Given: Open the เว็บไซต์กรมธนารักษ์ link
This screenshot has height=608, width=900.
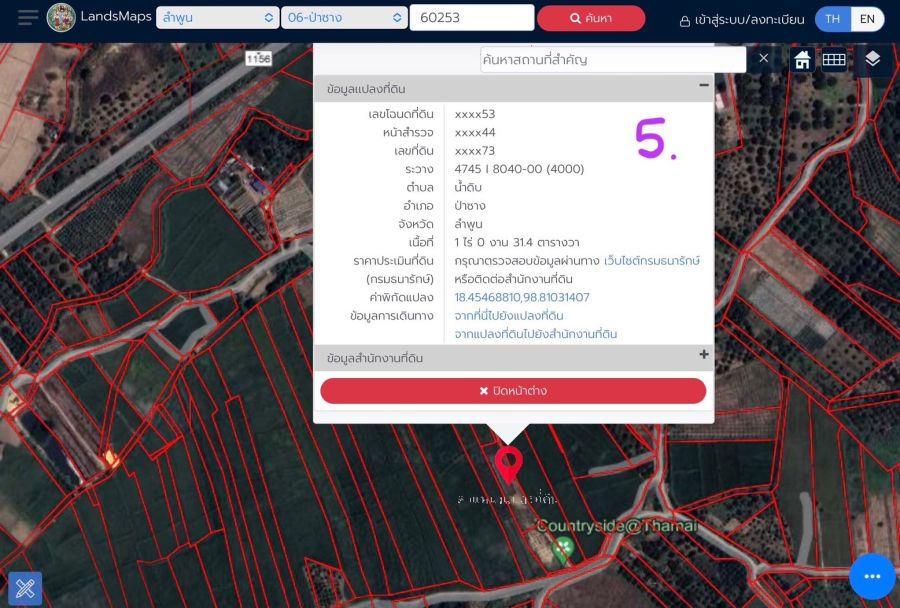Looking at the screenshot, I should pos(652,261).
